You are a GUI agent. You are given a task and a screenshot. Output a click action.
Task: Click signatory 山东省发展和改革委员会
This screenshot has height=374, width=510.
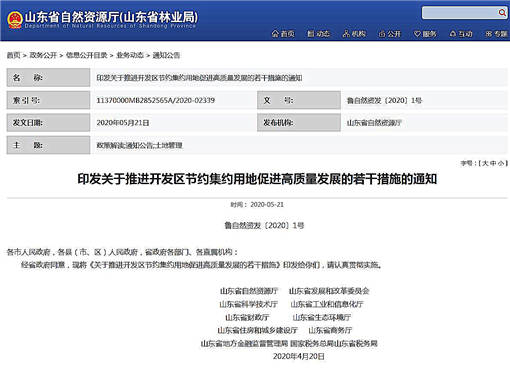329,291
